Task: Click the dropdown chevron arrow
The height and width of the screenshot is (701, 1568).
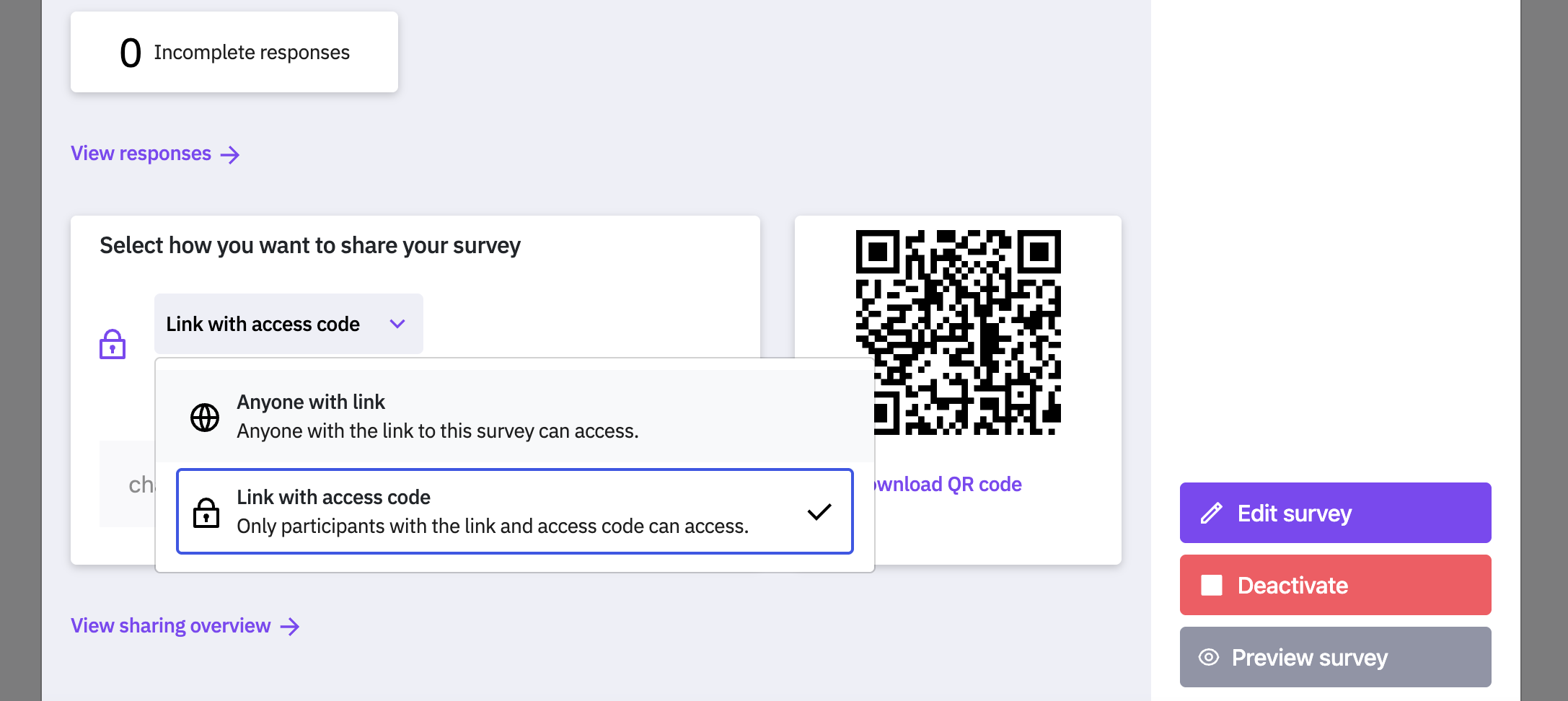Action: click(397, 324)
